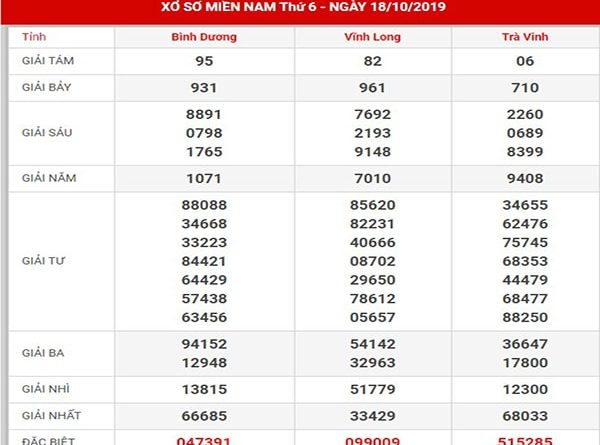Click the Trà Vinh province header
The image size is (600, 445).
(525, 37)
